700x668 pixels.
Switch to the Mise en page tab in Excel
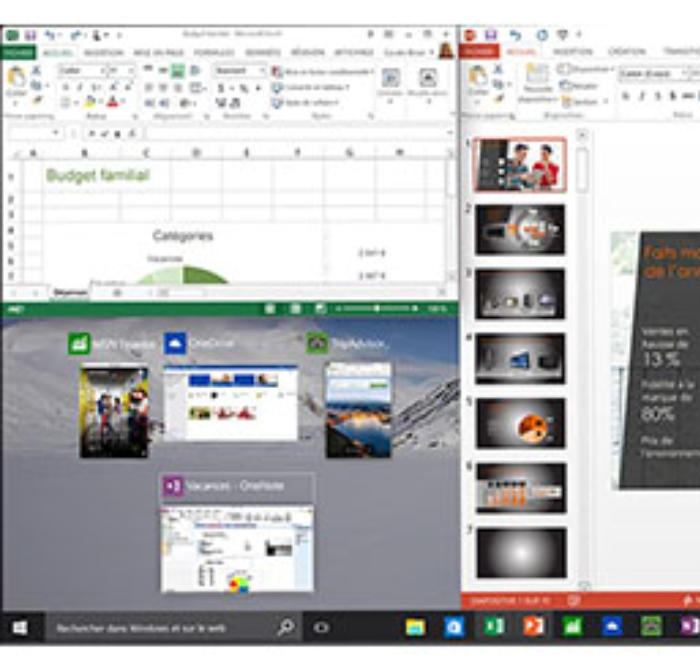(159, 52)
